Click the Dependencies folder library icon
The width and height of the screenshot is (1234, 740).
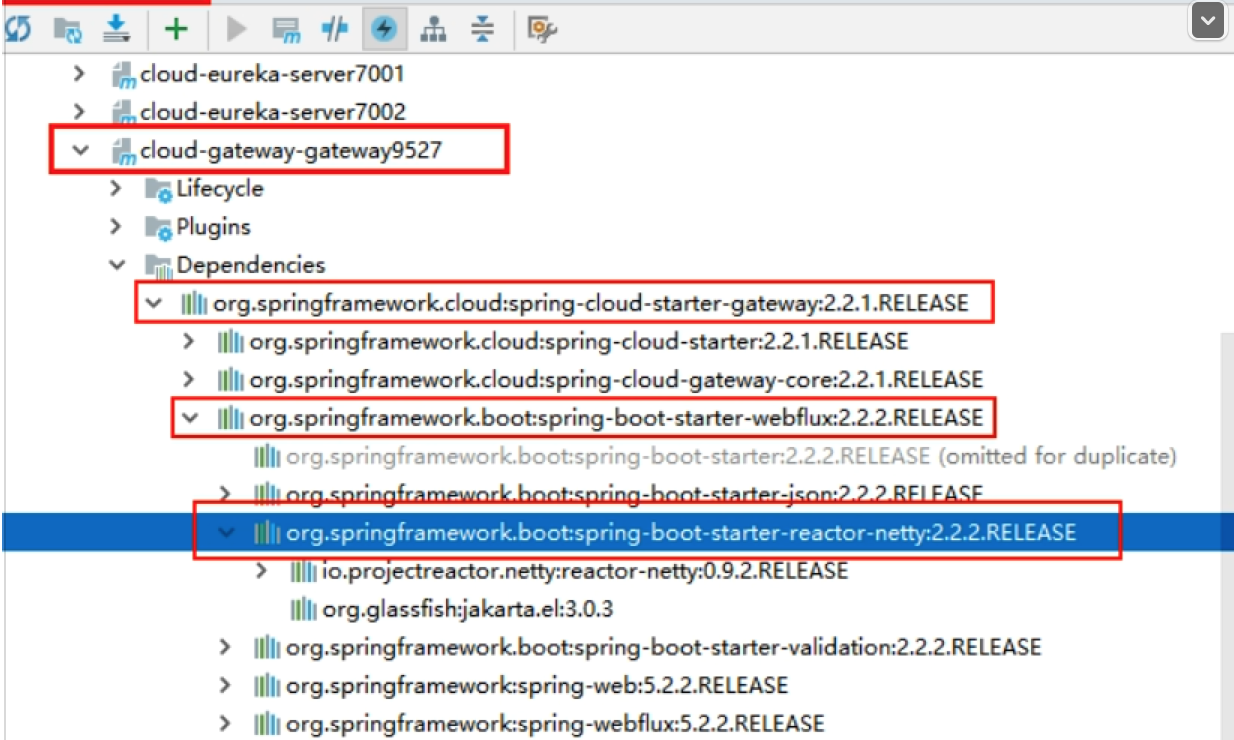tap(159, 266)
